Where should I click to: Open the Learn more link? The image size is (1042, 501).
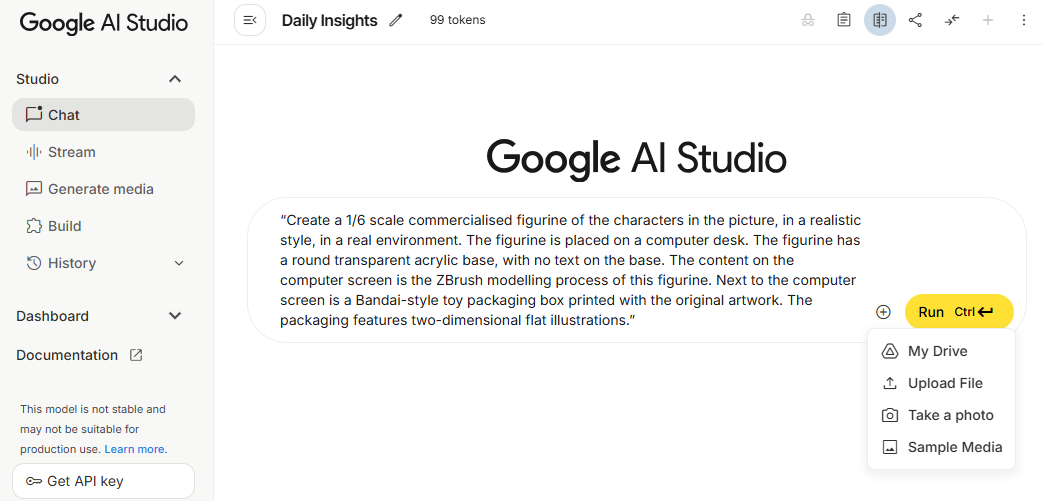pos(136,449)
